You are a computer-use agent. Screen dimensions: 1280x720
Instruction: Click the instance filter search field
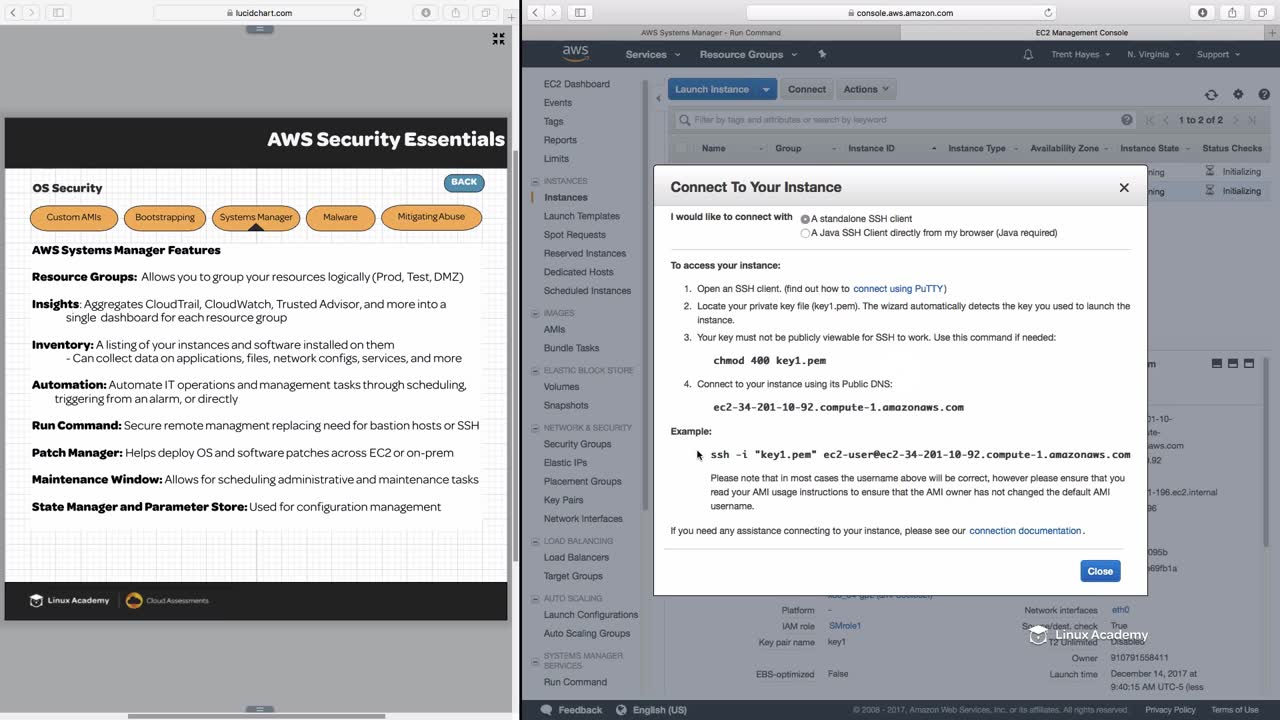pyautogui.click(x=905, y=120)
